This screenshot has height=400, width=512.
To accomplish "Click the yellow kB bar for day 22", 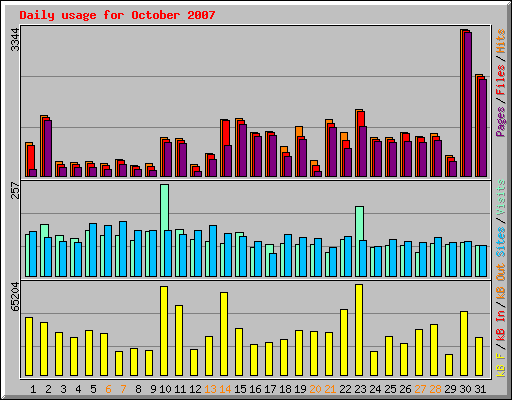I will pyautogui.click(x=344, y=342).
